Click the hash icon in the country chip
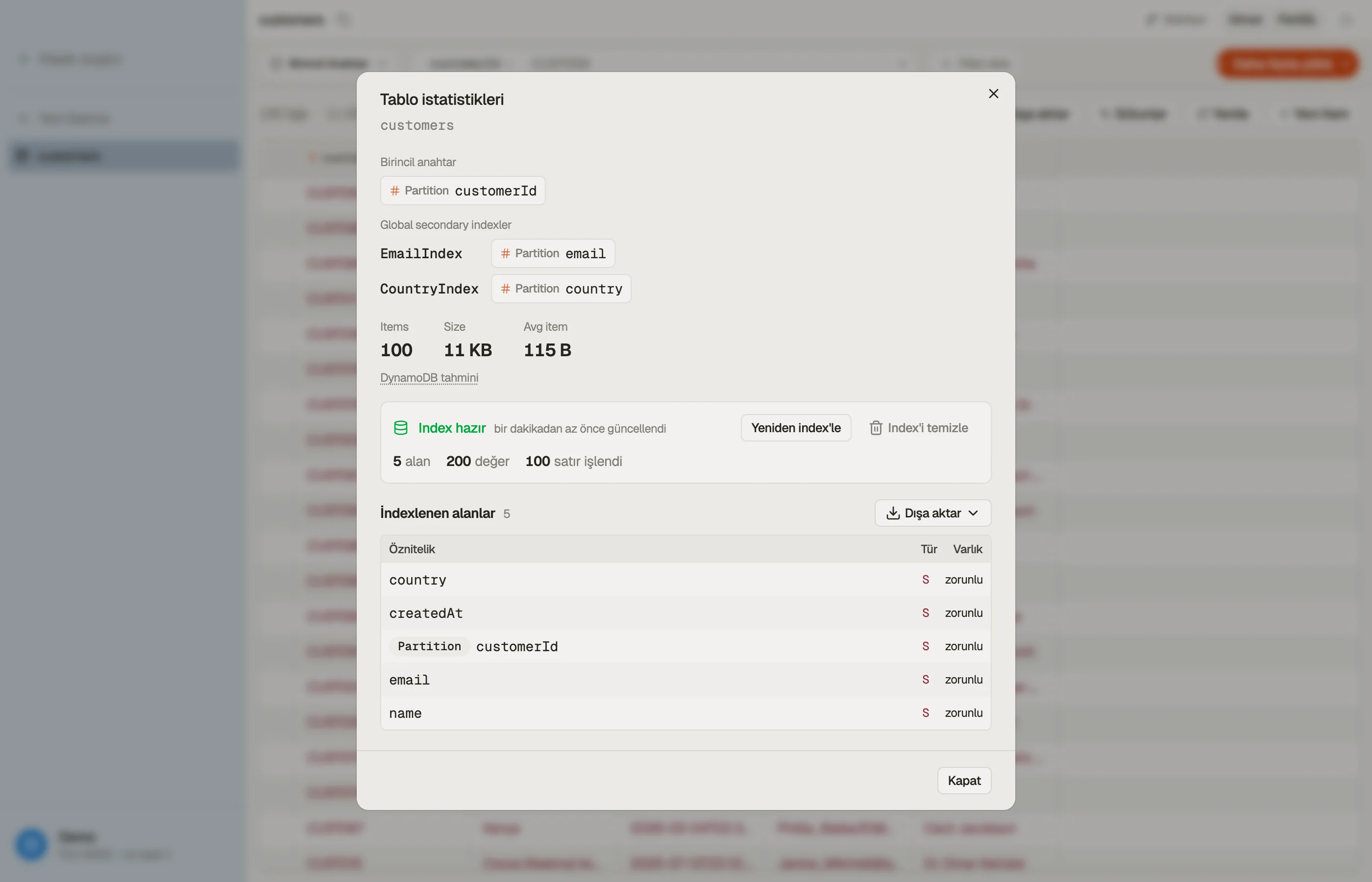Viewport: 1372px width, 882px height. 505,289
